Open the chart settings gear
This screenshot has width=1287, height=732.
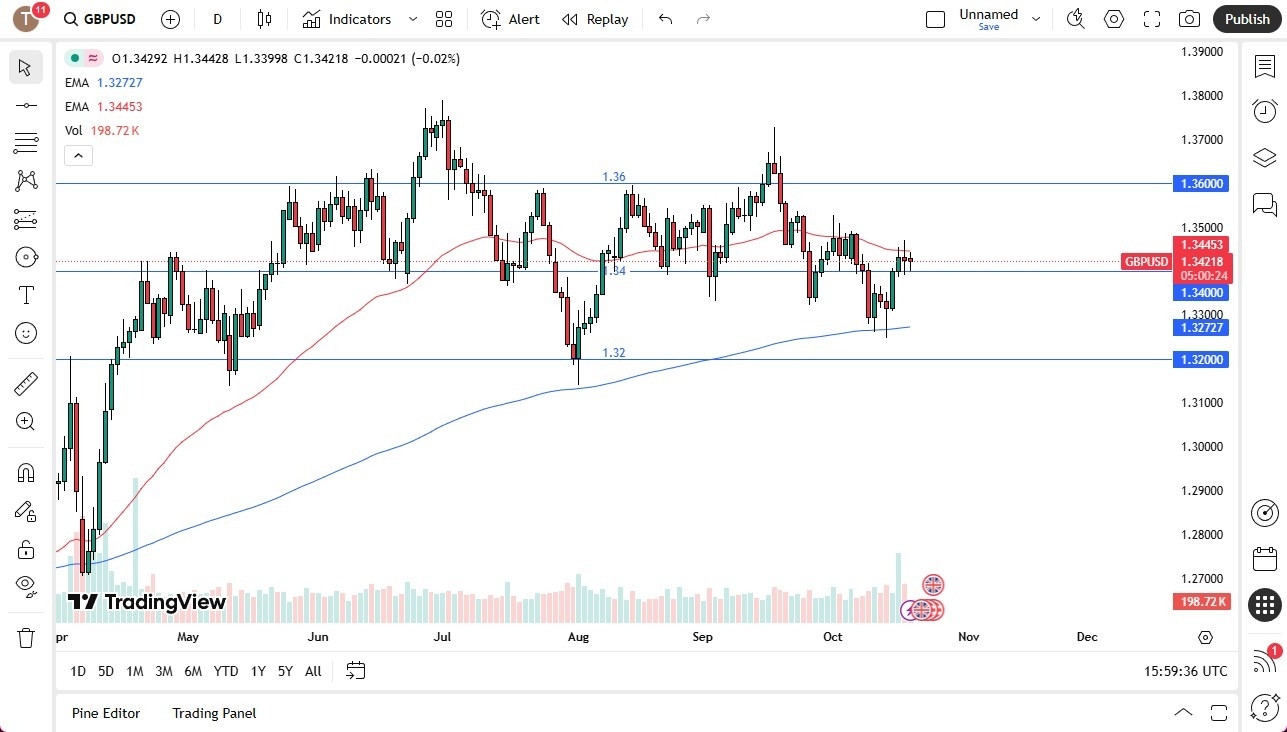(x=1113, y=19)
